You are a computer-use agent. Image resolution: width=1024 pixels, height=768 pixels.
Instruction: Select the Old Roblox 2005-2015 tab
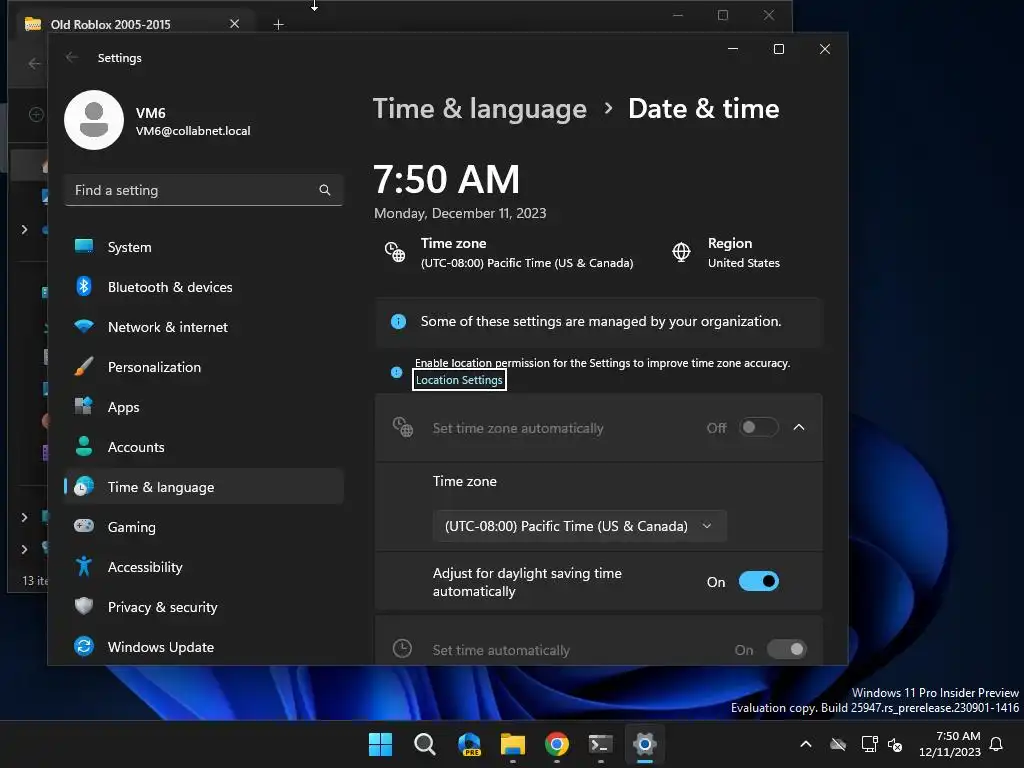[134, 24]
